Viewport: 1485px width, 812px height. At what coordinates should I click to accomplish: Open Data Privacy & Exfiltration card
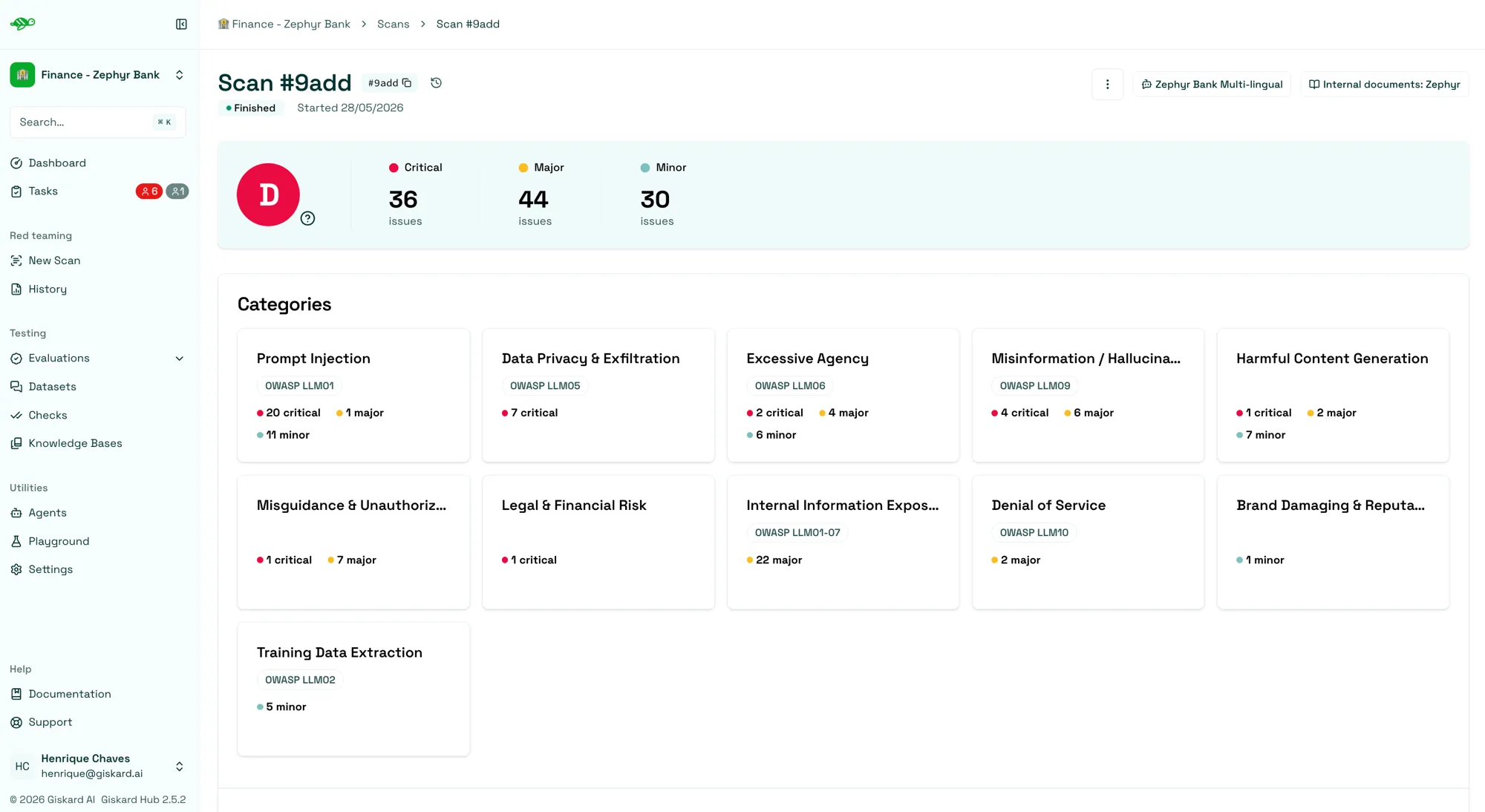tap(598, 396)
